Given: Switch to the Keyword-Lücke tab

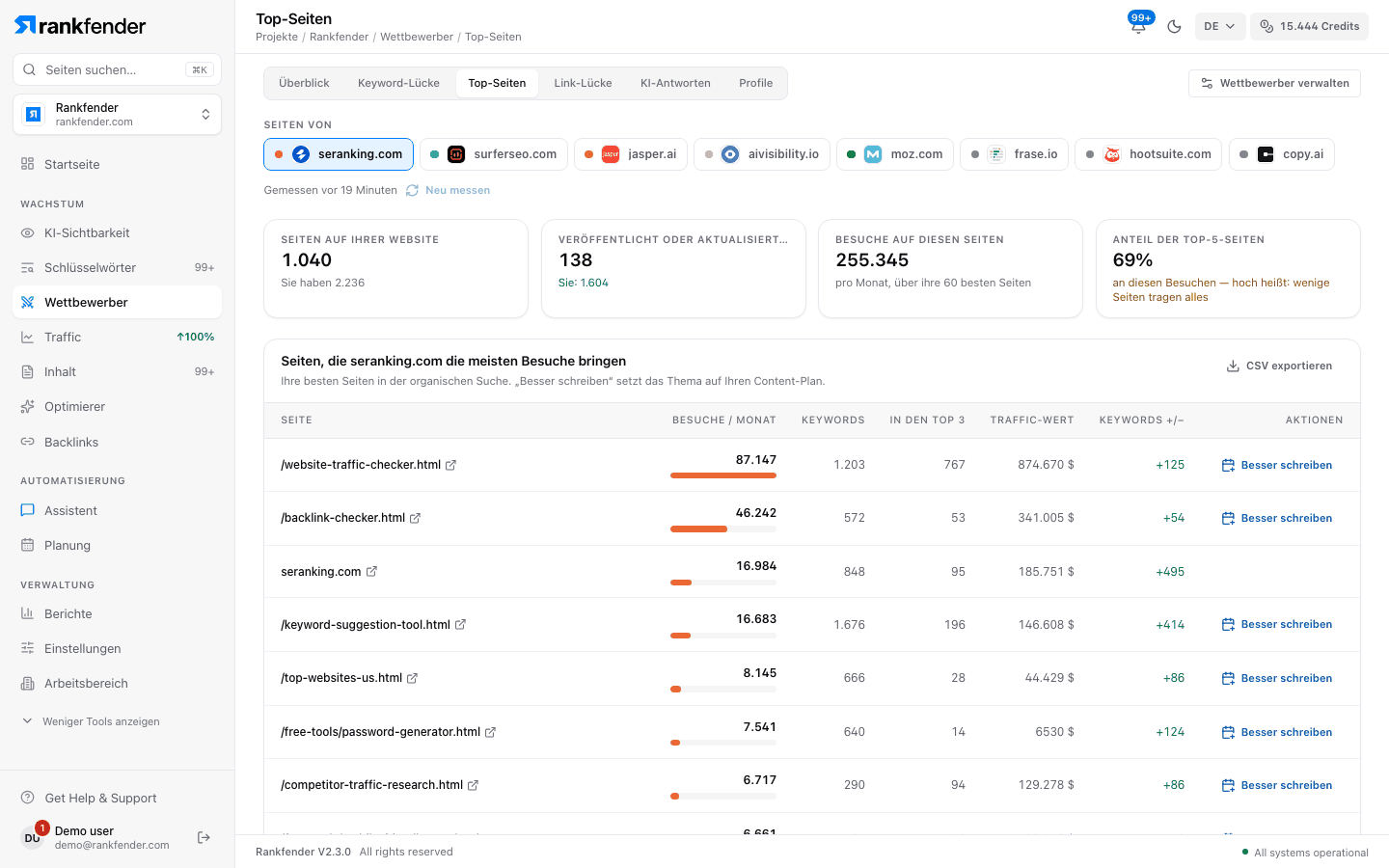Looking at the screenshot, I should coord(398,83).
